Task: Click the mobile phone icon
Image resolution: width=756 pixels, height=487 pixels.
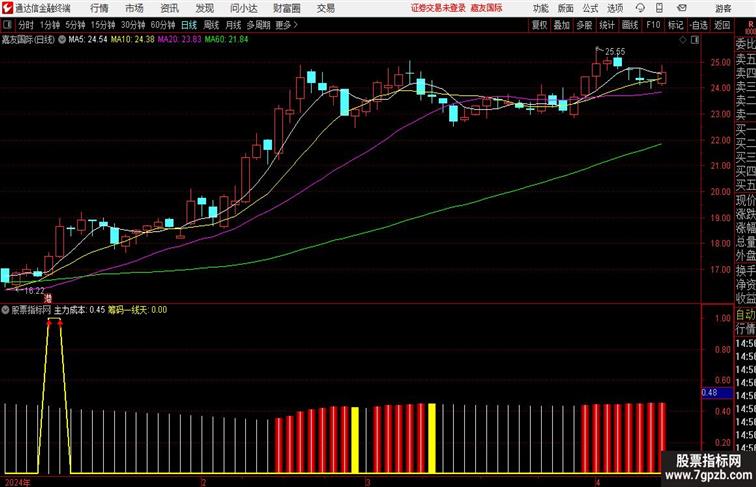Action: [659, 8]
